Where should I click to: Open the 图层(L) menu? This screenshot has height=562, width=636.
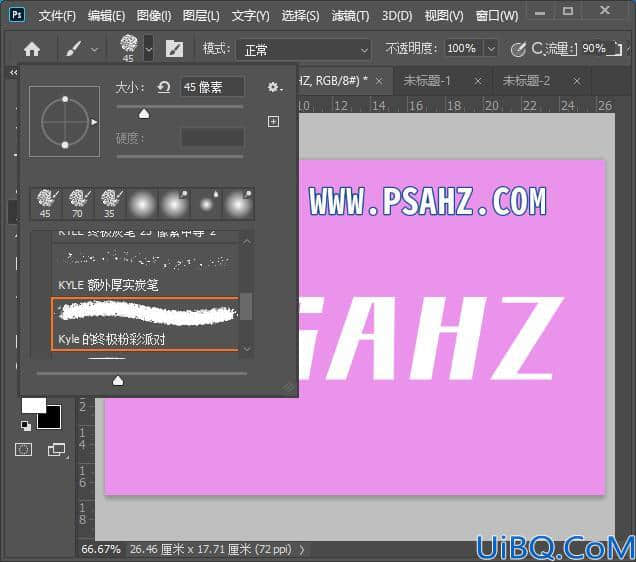point(201,16)
